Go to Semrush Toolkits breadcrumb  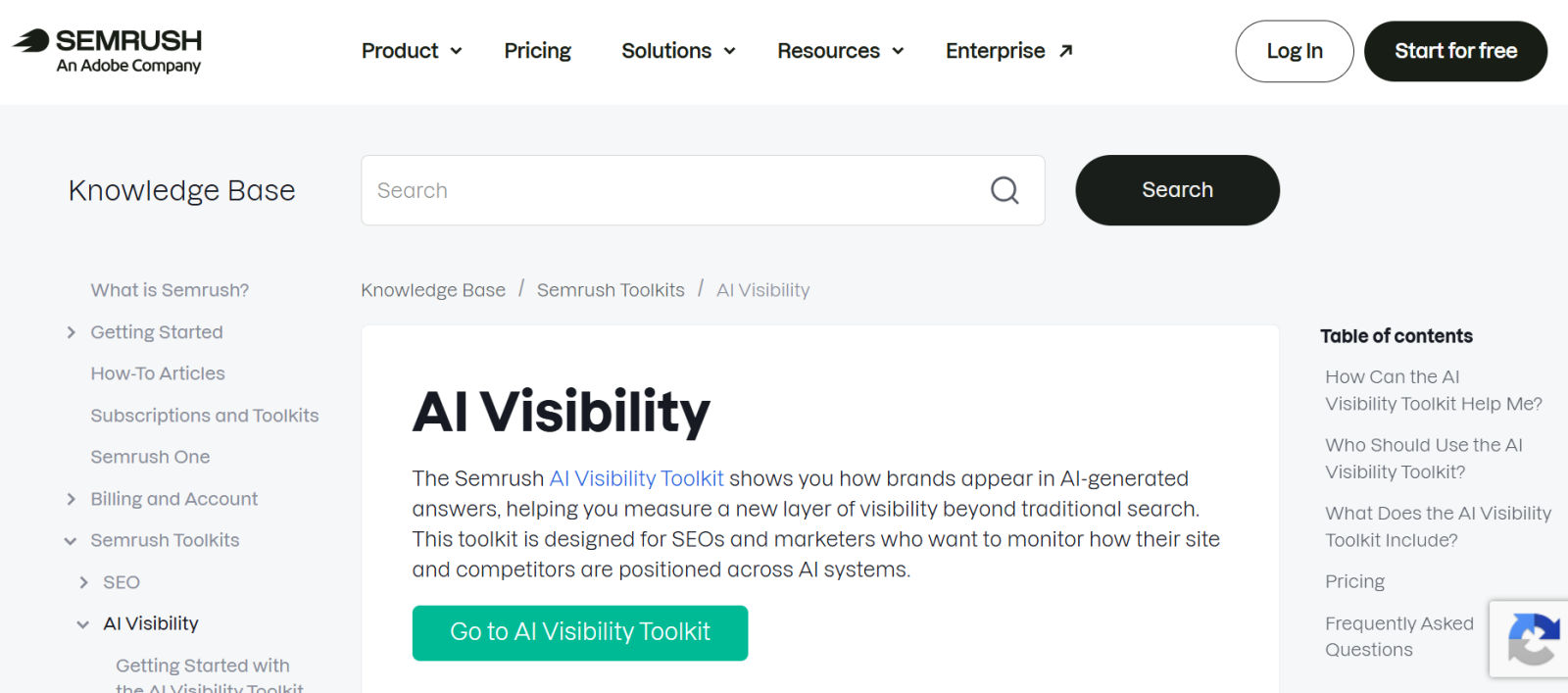[611, 290]
